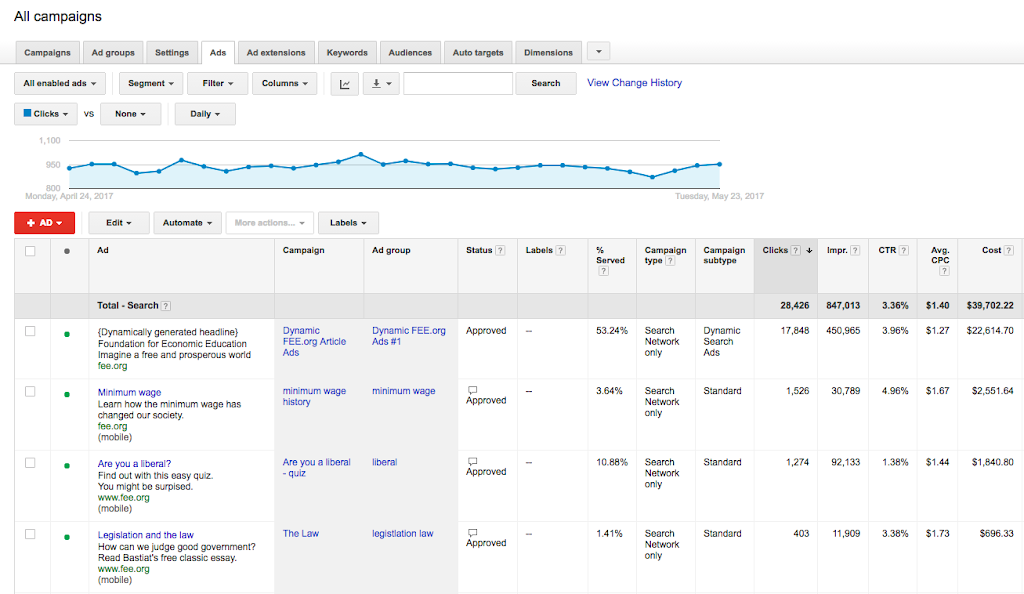Screen dimensions: 1024x594
Task: Click green status dot of Minimum wage ad
Action: (x=67, y=394)
